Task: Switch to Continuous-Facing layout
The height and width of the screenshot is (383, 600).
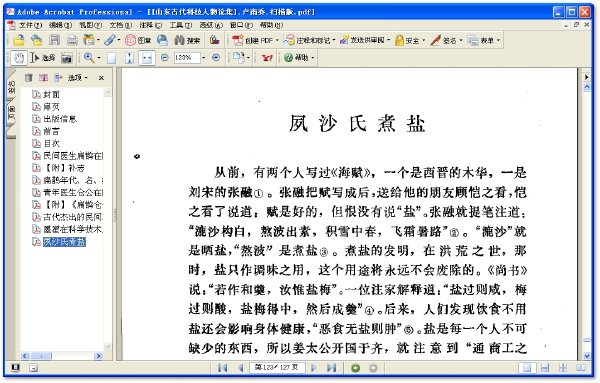Action: click(563, 368)
